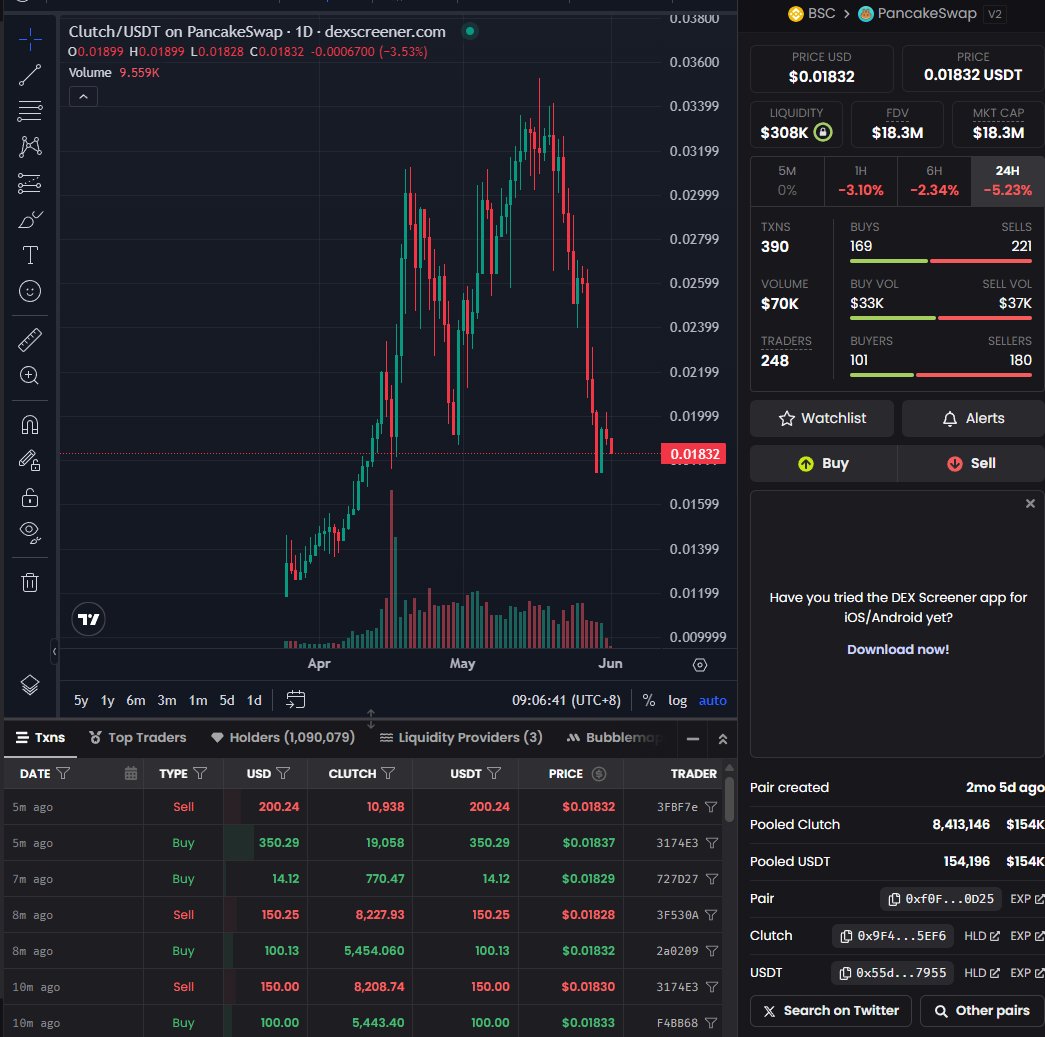Image resolution: width=1045 pixels, height=1037 pixels.
Task: Switch to the Txns tab
Action: [x=41, y=738]
